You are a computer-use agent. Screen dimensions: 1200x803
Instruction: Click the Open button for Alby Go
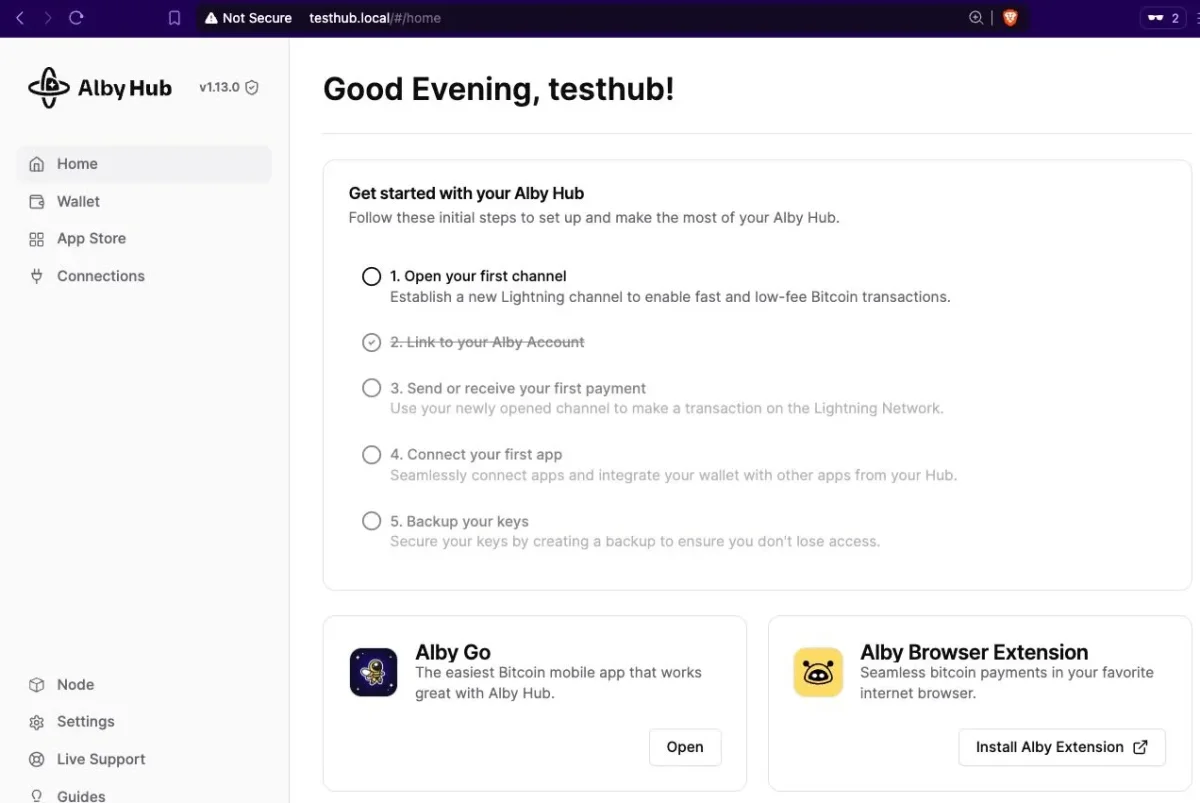(685, 747)
